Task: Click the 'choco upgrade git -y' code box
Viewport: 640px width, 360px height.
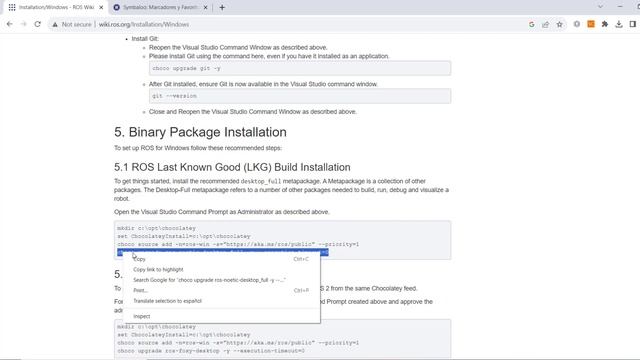Action: pyautogui.click(x=300, y=68)
